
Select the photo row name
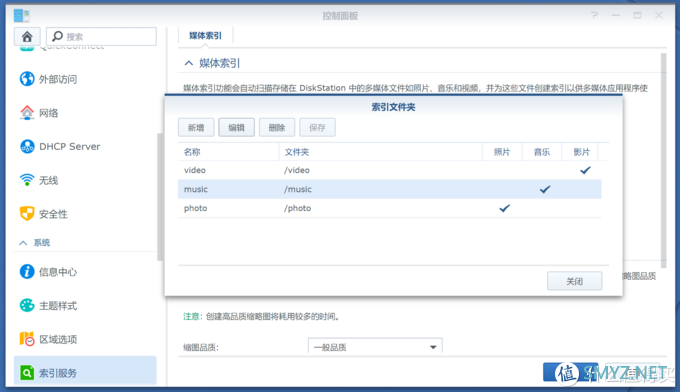(195, 208)
